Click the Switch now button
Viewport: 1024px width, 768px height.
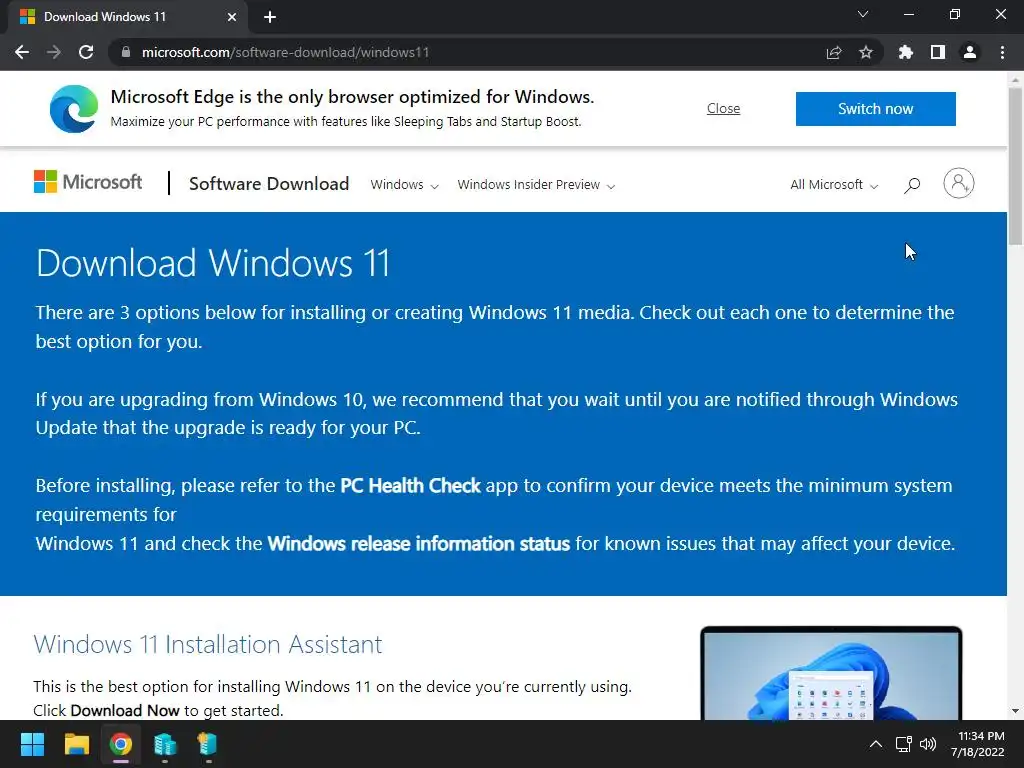click(x=876, y=108)
